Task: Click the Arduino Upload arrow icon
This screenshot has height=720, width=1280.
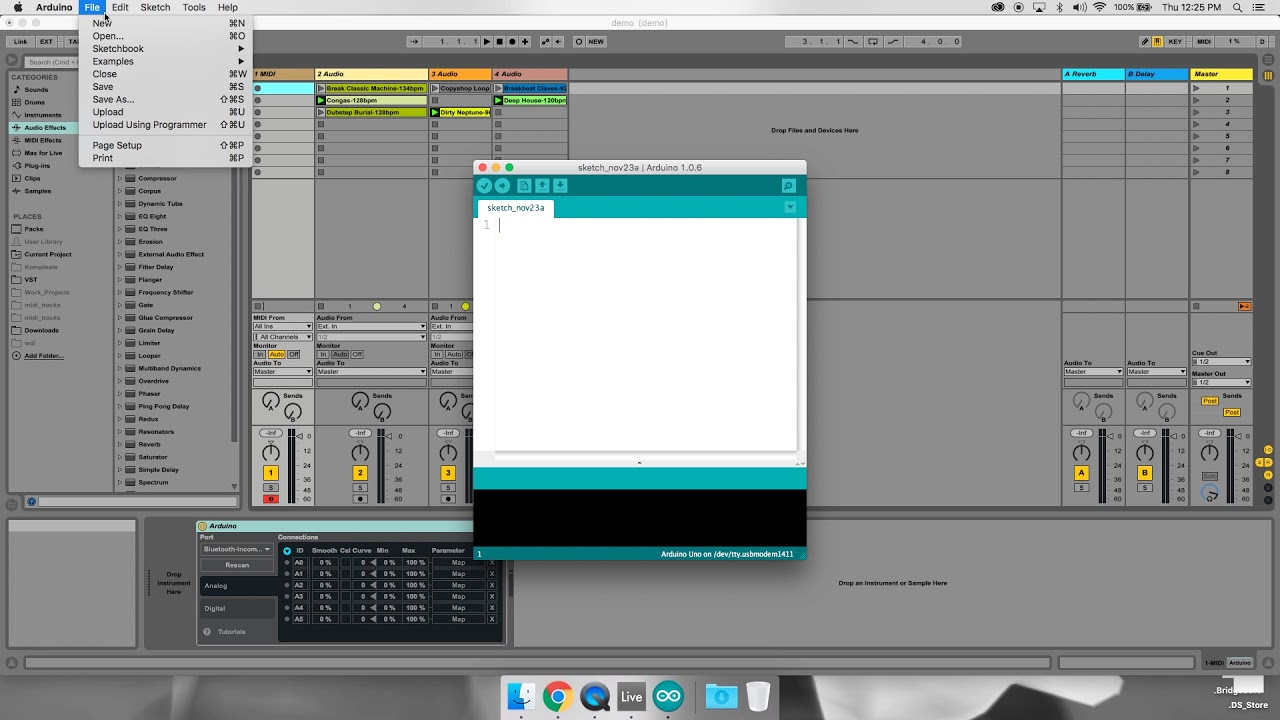Action: (x=502, y=186)
